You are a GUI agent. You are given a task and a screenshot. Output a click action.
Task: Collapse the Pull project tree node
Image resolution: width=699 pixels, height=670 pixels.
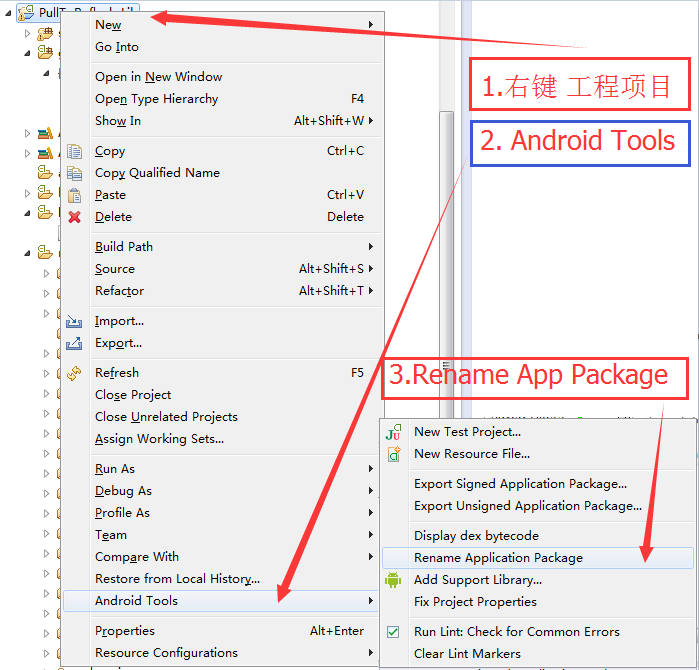(8, 13)
